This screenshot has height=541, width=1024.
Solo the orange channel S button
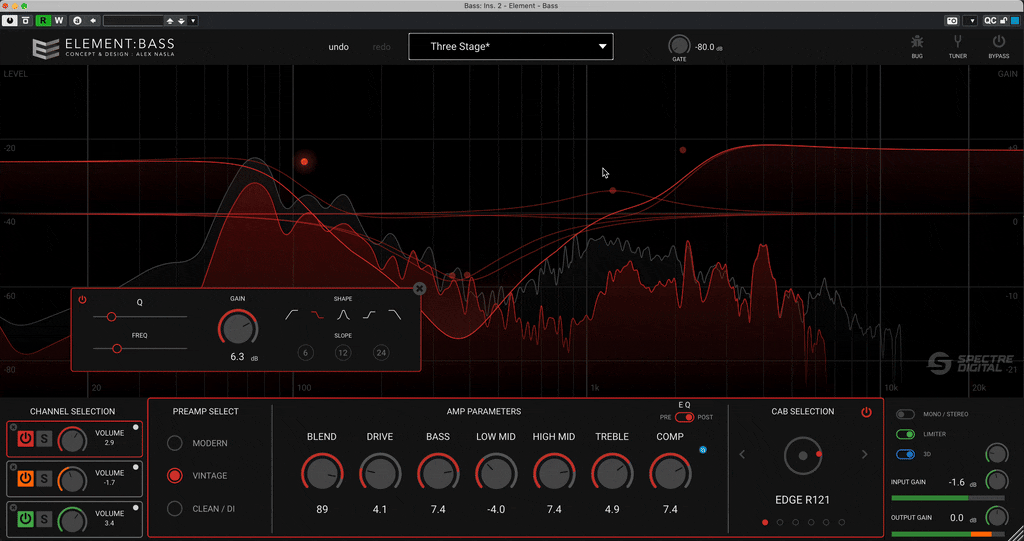pyautogui.click(x=44, y=478)
